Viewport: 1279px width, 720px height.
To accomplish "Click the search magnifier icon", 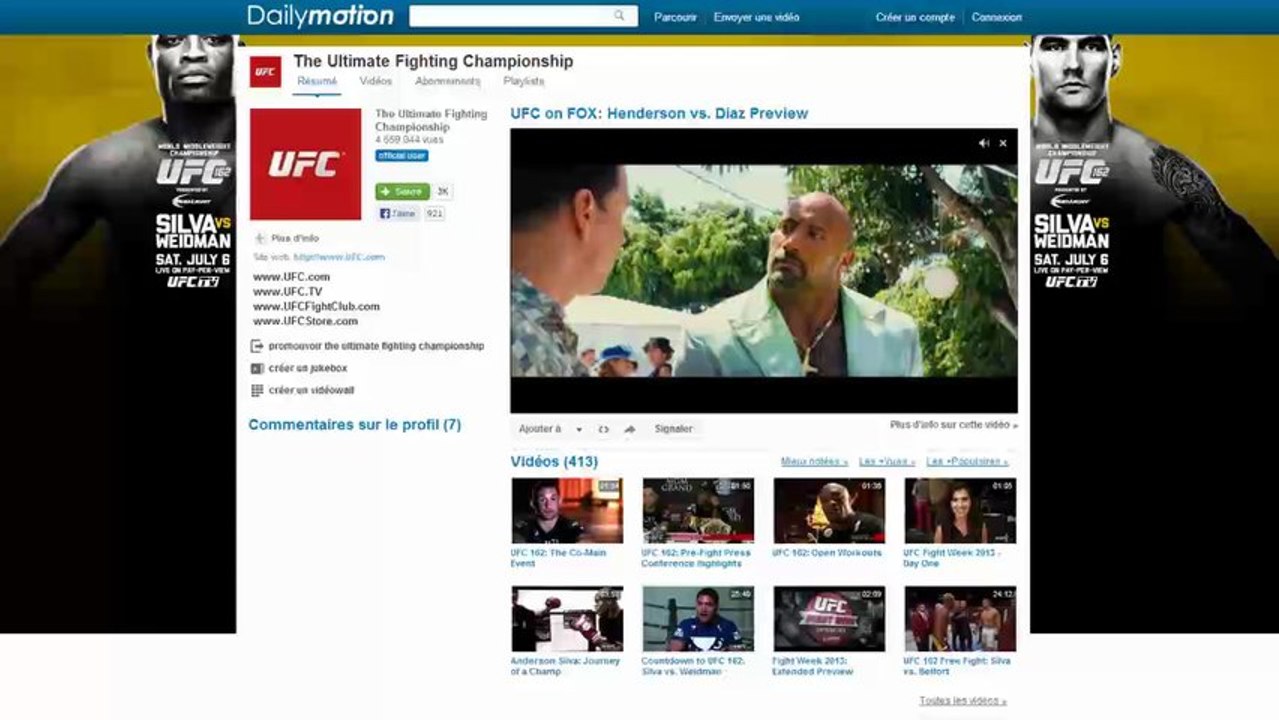I will (x=619, y=16).
